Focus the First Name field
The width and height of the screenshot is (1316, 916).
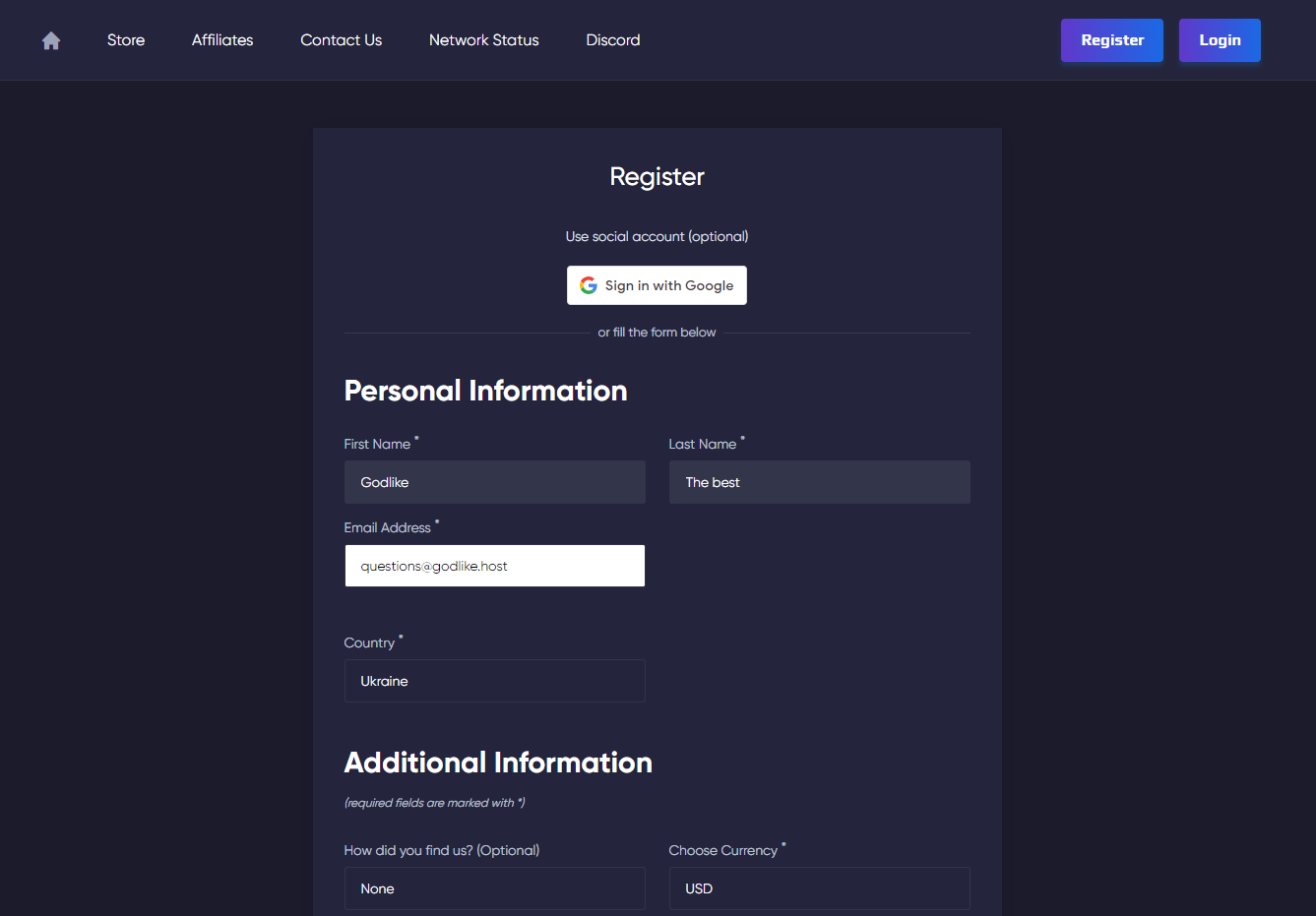coord(495,482)
